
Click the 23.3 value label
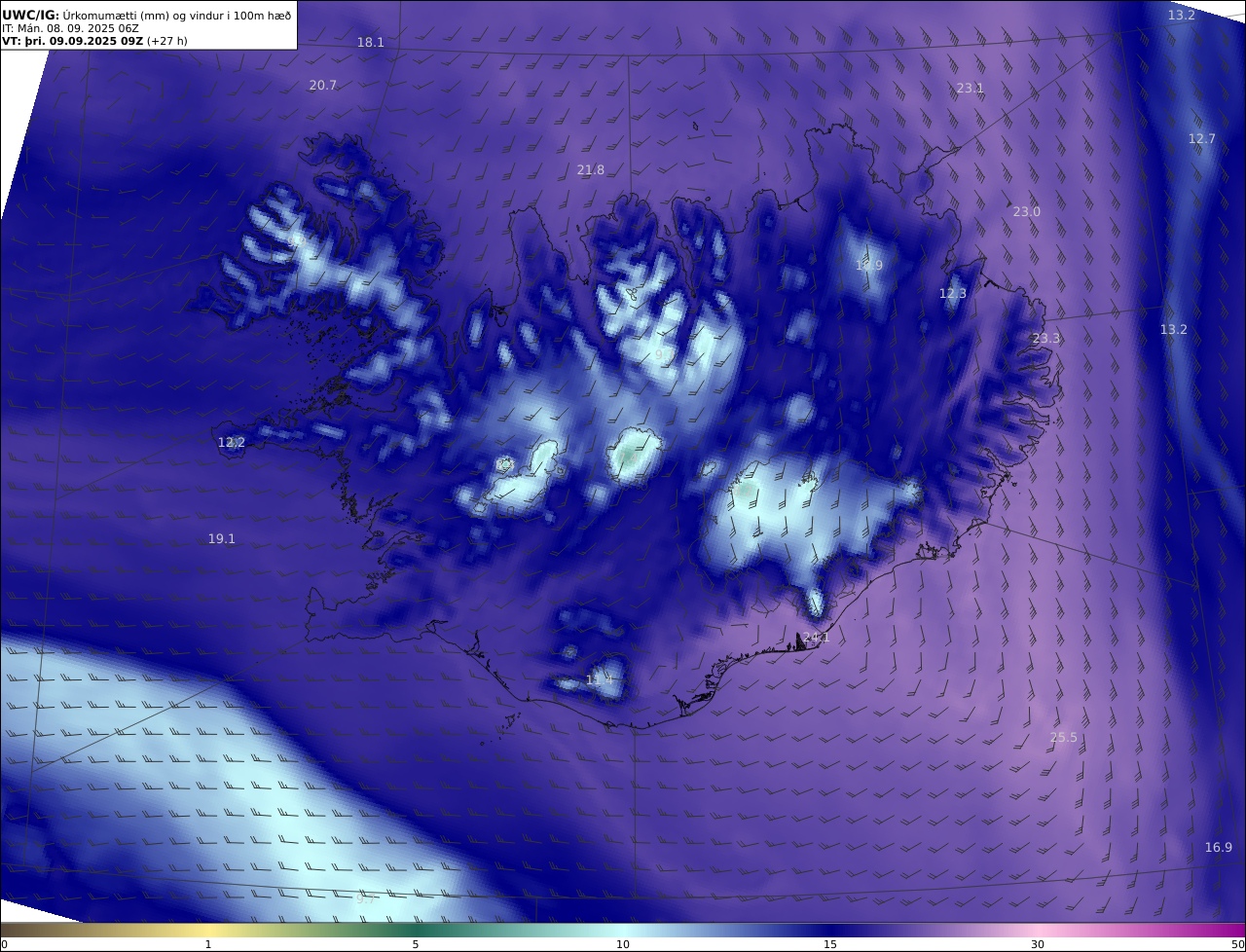pyautogui.click(x=1046, y=339)
